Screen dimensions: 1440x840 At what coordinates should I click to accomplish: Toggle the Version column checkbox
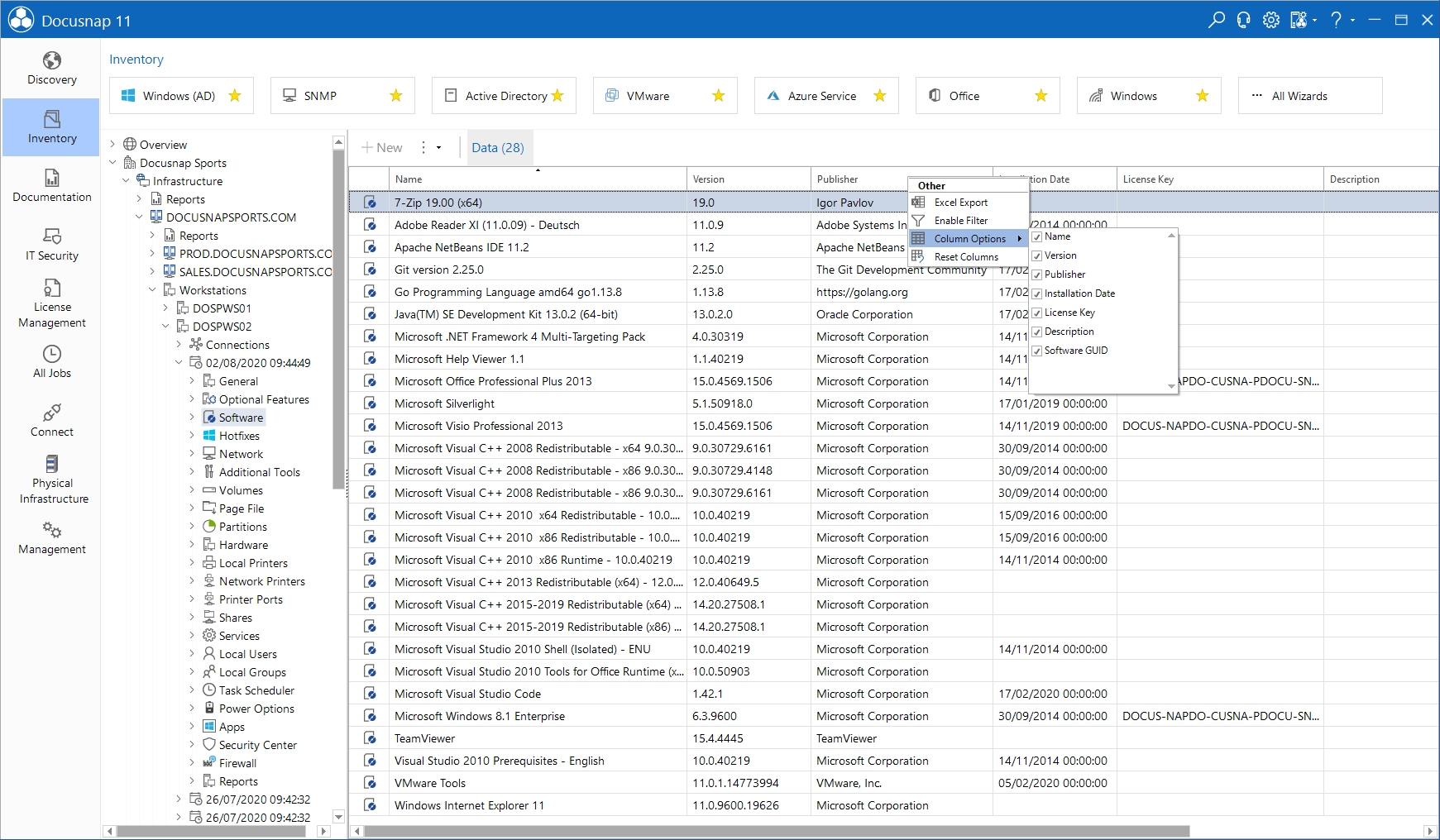tap(1037, 255)
